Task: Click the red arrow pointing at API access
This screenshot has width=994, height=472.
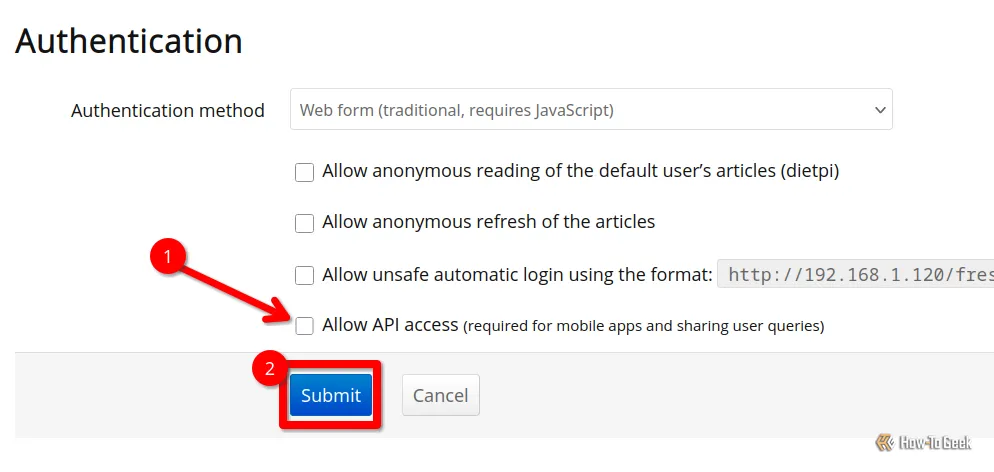Action: click(236, 294)
